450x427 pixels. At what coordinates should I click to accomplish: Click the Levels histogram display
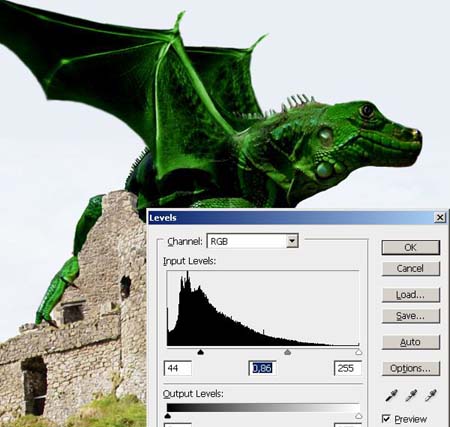tap(263, 308)
